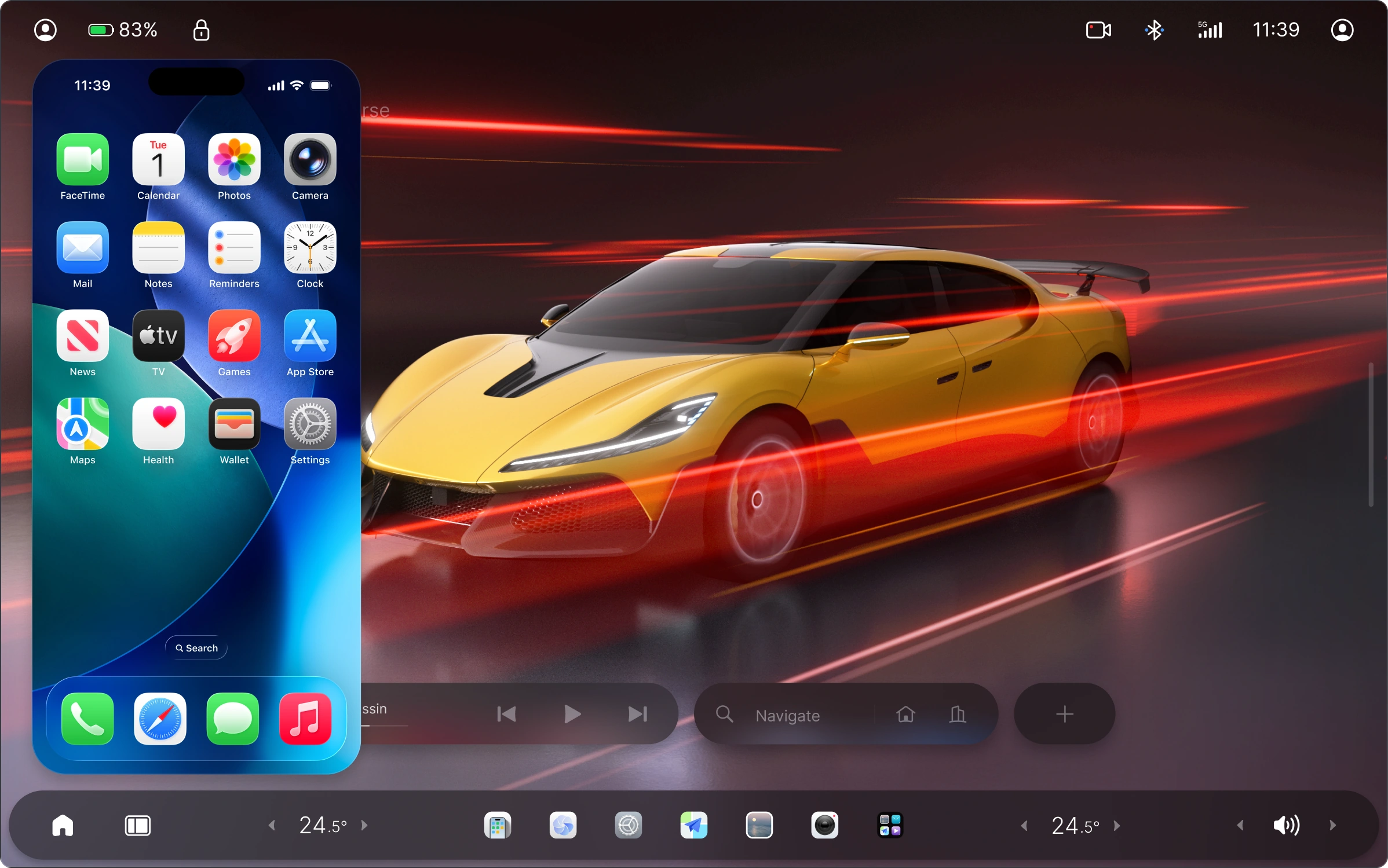Open the Mail app
This screenshot has width=1388, height=868.
click(82, 247)
